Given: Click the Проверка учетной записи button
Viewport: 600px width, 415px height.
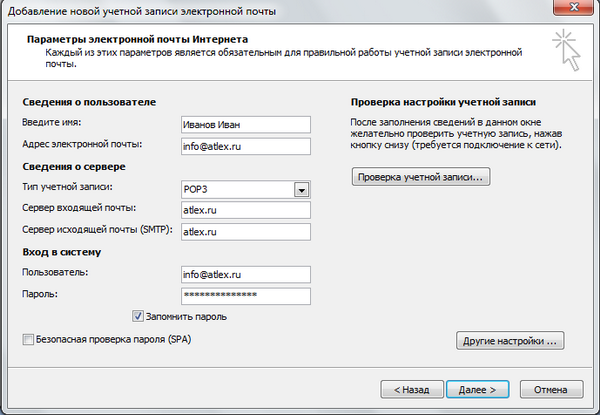Looking at the screenshot, I should pyautogui.click(x=421, y=177).
